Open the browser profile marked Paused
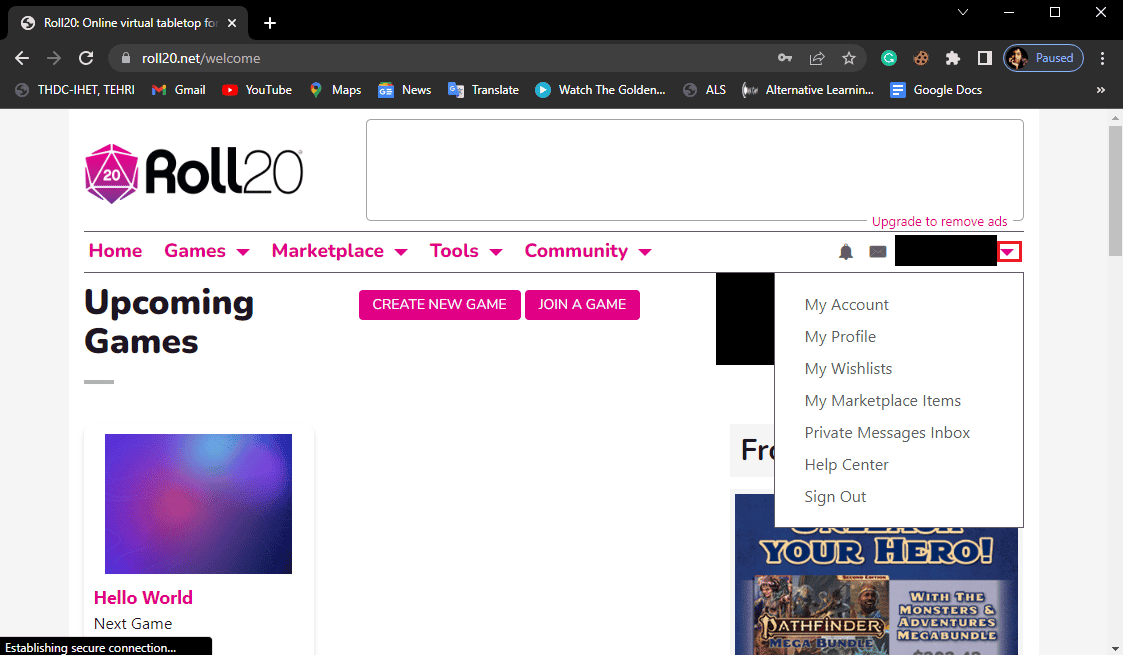The width and height of the screenshot is (1123, 655). [1042, 58]
